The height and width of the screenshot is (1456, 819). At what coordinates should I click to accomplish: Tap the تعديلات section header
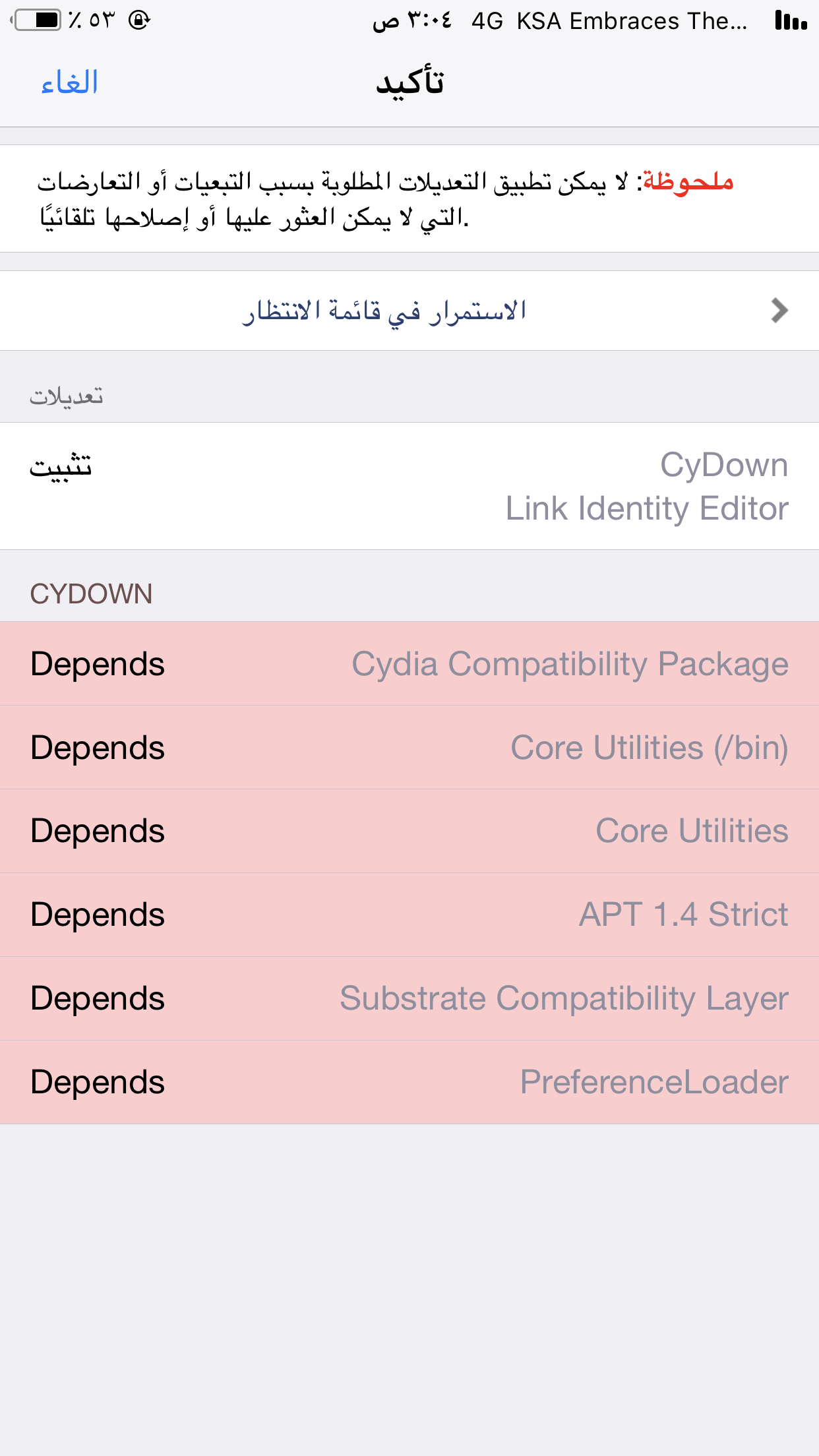(x=66, y=396)
